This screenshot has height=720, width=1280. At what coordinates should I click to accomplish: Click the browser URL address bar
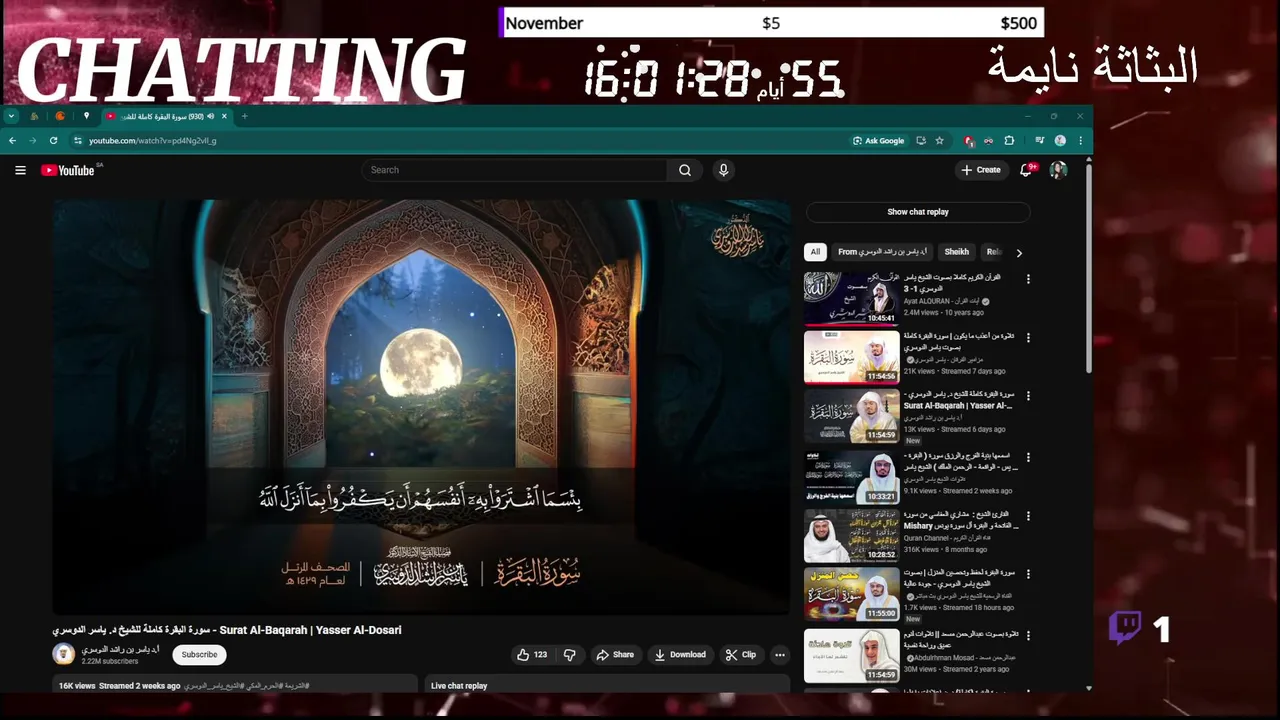coord(460,141)
